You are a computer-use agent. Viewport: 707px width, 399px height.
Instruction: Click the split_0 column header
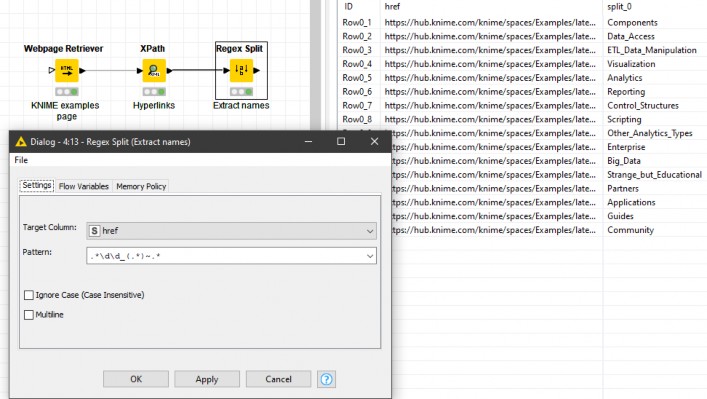click(619, 6)
